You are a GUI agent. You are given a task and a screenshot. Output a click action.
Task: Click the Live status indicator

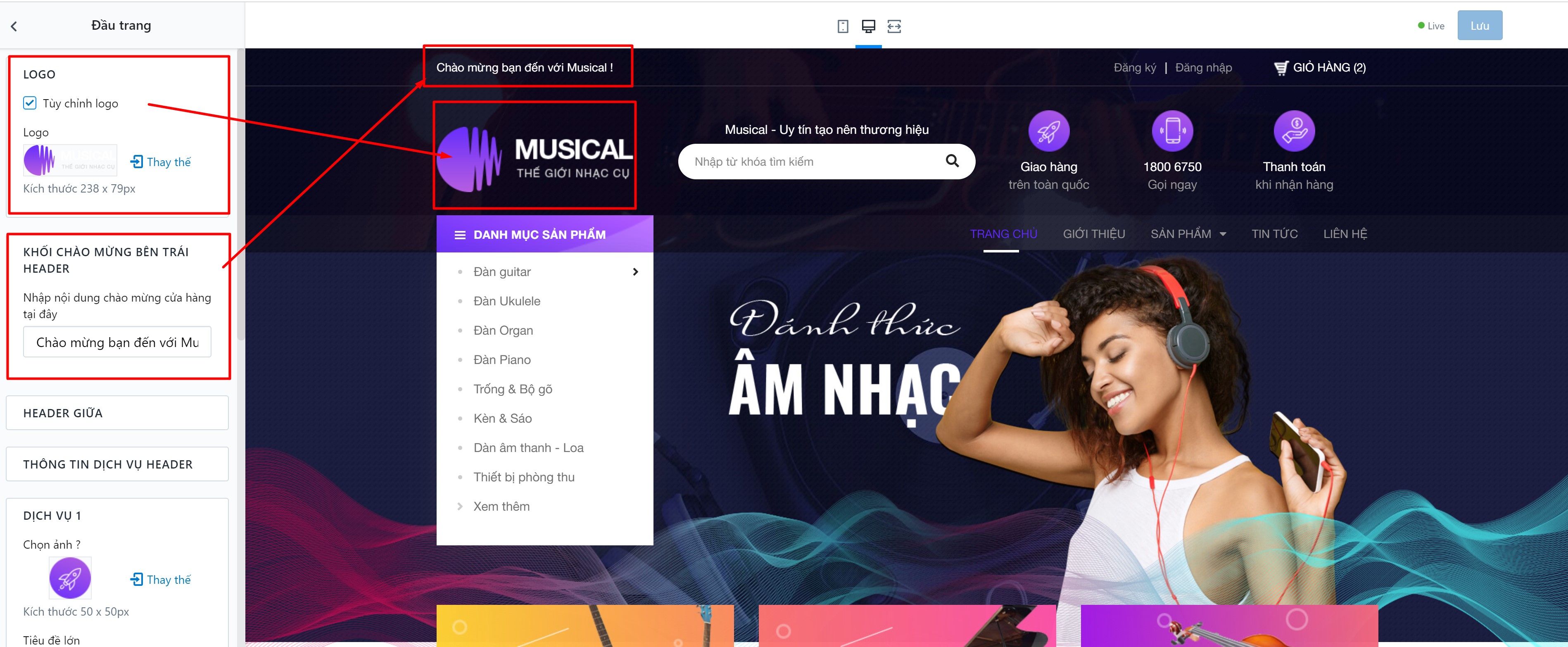click(x=1430, y=26)
